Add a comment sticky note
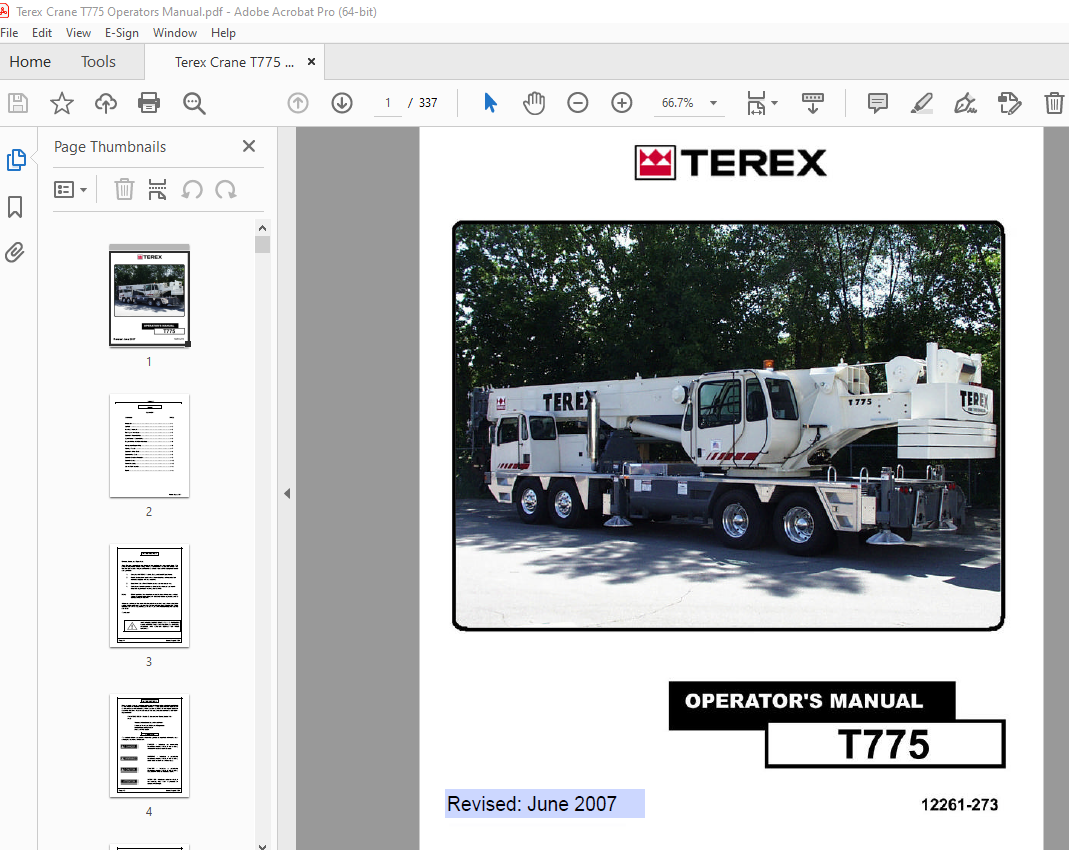1069x850 pixels. (x=877, y=103)
